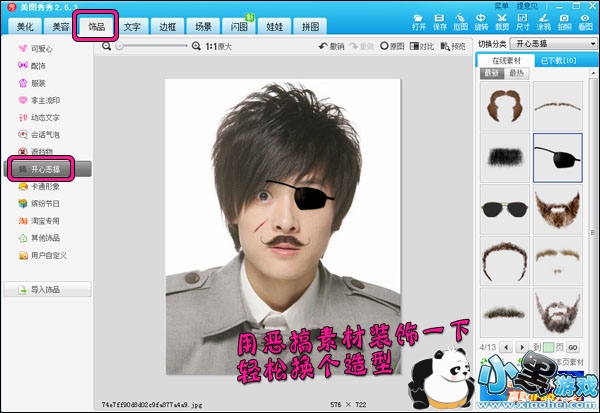600x413 pixels.
Task: Toggle the 原图 original image view
Action: coord(391,46)
